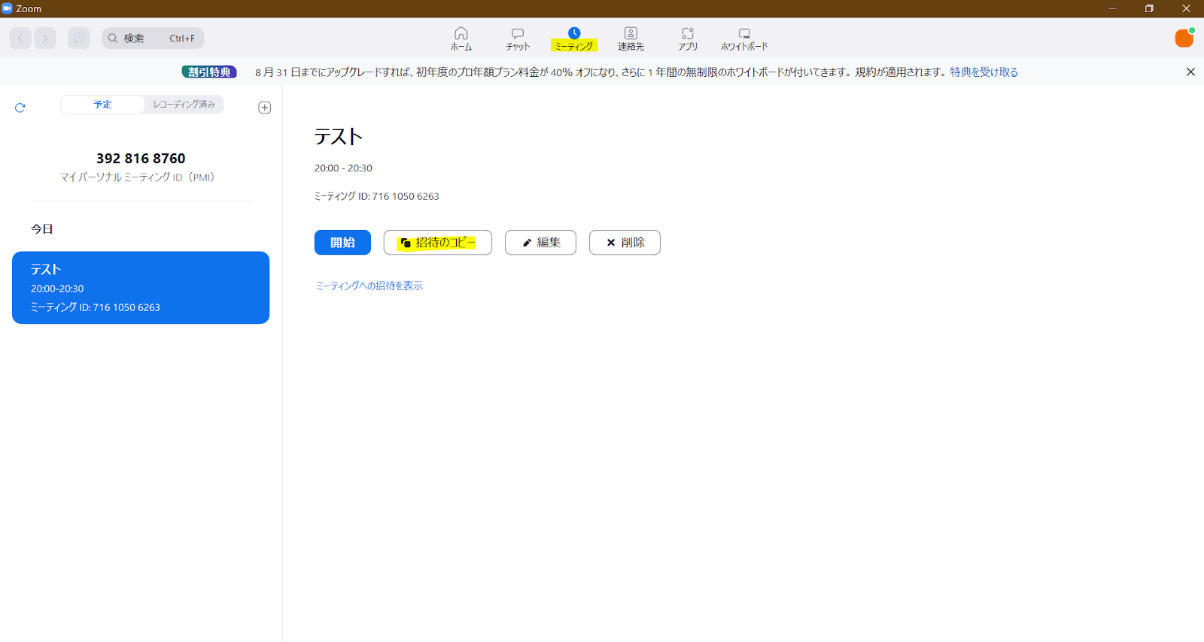Image resolution: width=1204 pixels, height=642 pixels.
Task: Open the Contacts (連絡先) tab
Action: pos(631,39)
